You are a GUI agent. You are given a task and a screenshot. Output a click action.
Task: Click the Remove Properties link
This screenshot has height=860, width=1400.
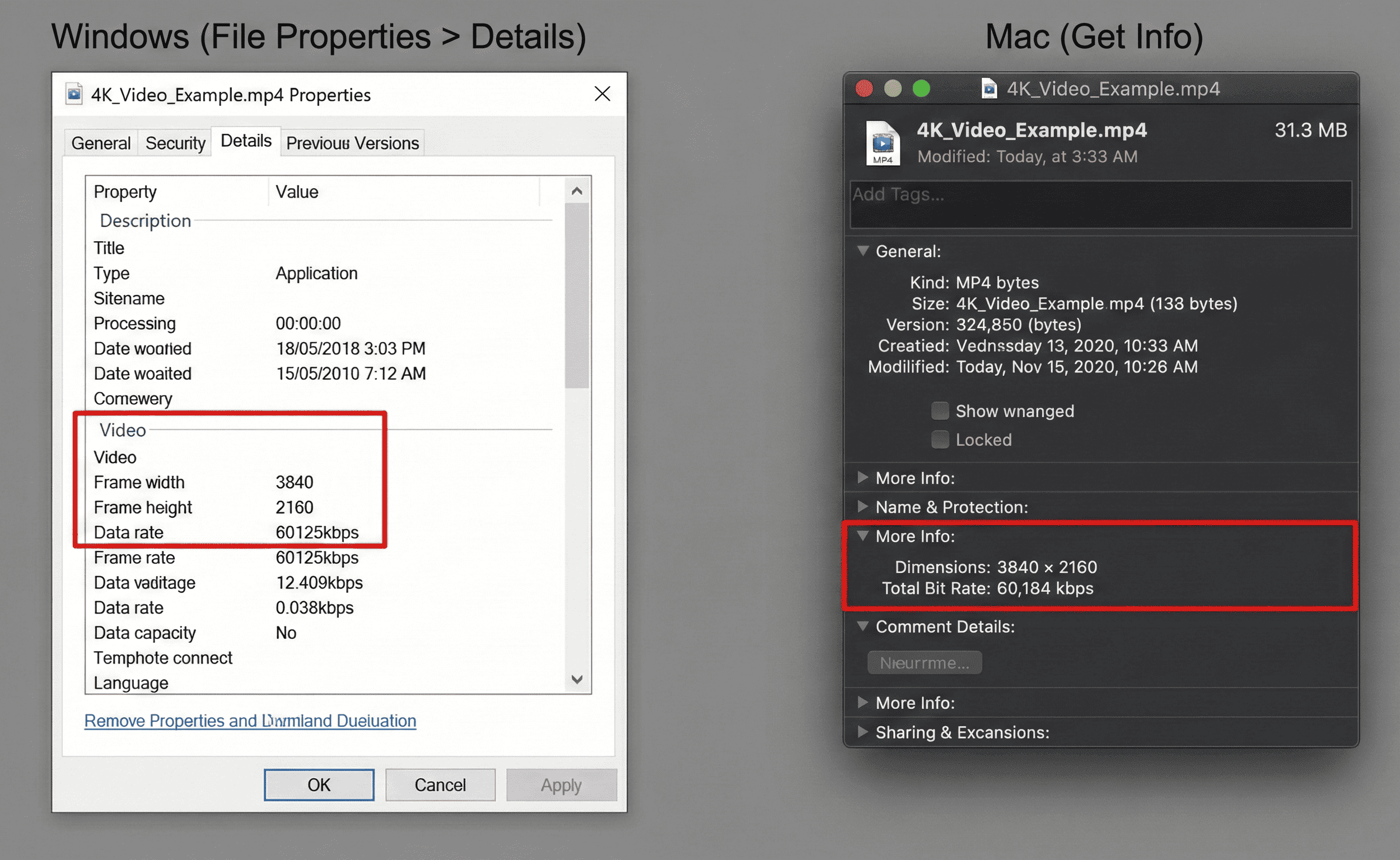[x=250, y=720]
